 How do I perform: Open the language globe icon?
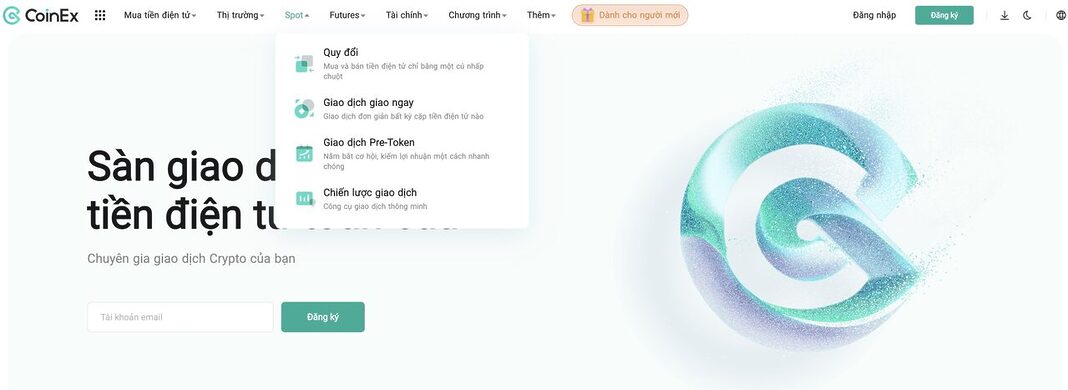coord(1060,15)
